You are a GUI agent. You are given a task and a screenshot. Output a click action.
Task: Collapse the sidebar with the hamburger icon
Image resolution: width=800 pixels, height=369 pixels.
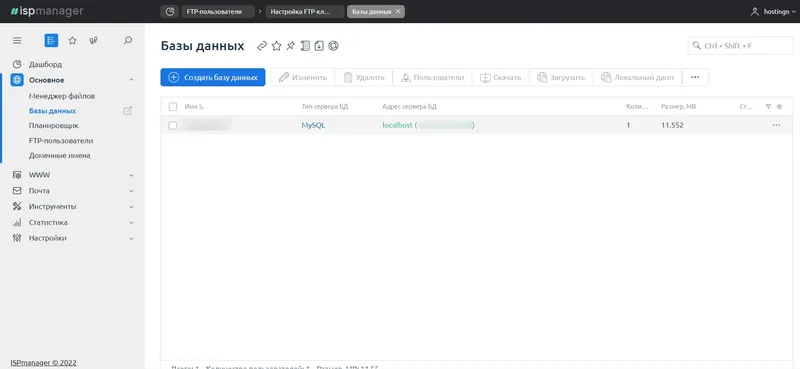[x=17, y=40]
